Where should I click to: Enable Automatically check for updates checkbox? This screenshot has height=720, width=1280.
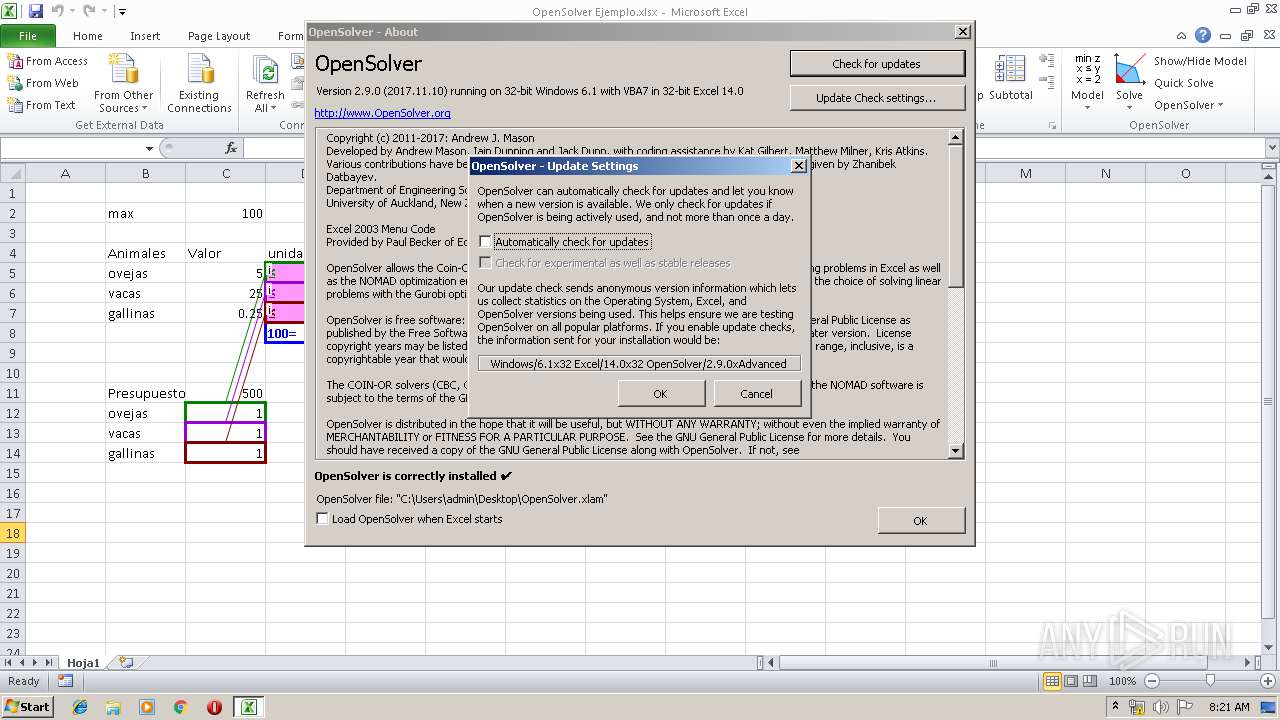click(486, 242)
